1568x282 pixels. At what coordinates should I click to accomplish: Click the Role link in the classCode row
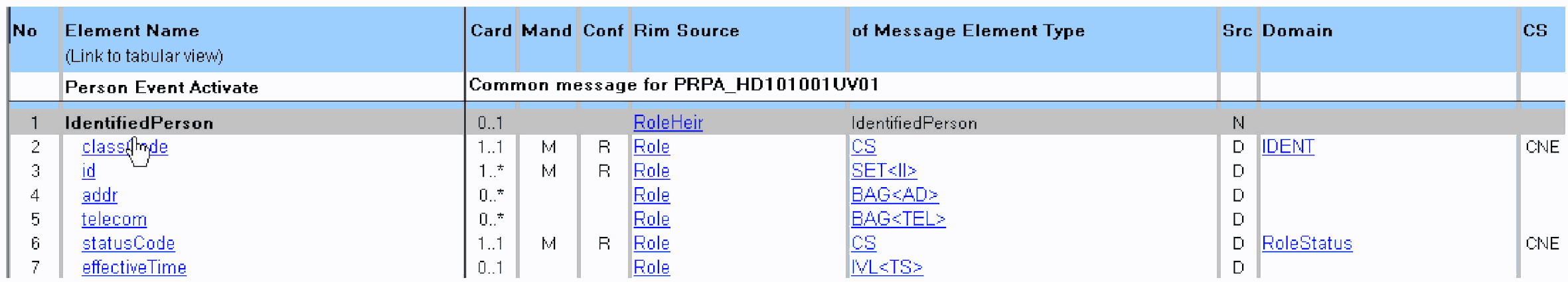651,147
